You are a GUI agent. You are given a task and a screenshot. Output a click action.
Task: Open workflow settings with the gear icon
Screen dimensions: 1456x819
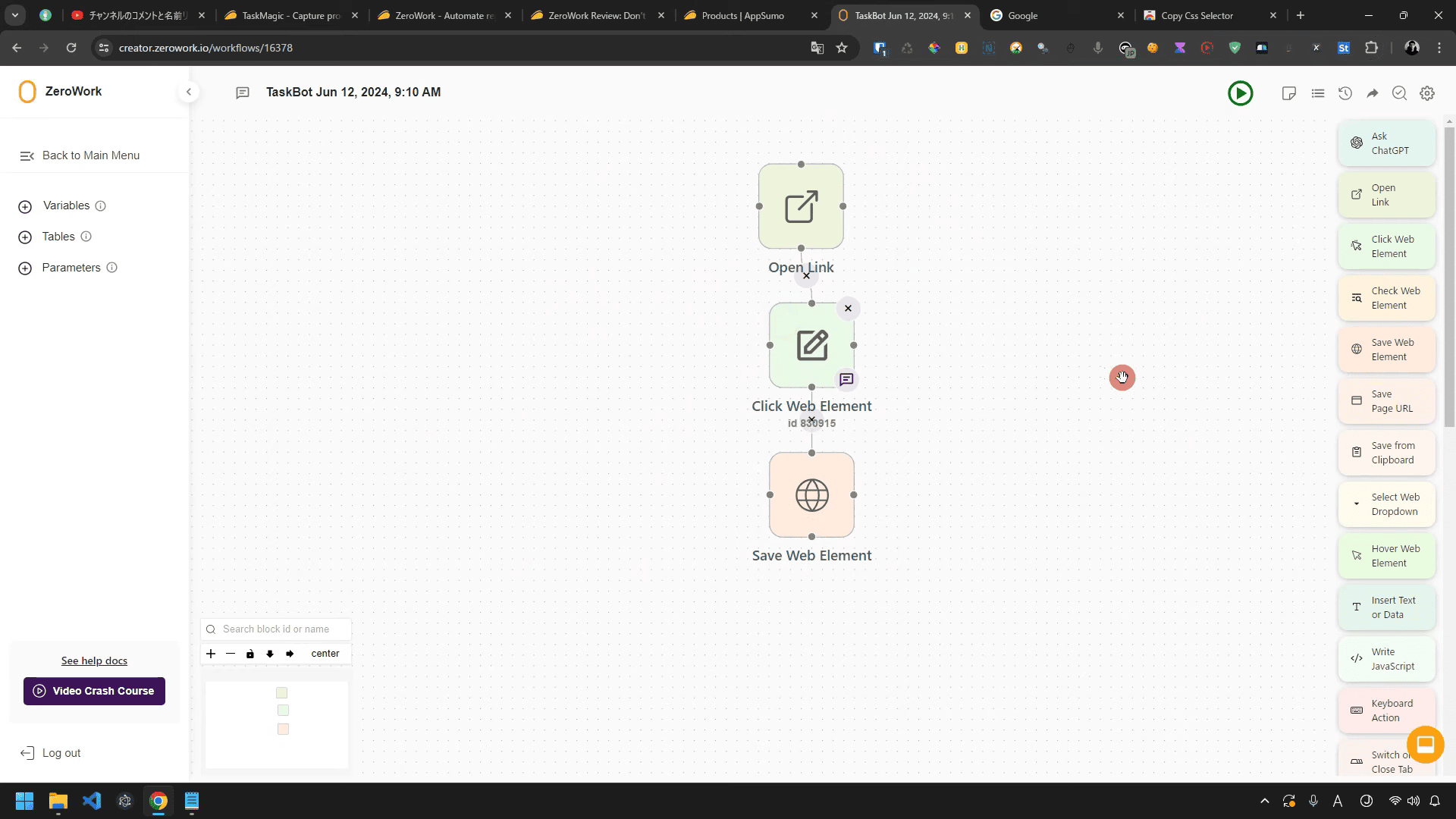(1426, 93)
